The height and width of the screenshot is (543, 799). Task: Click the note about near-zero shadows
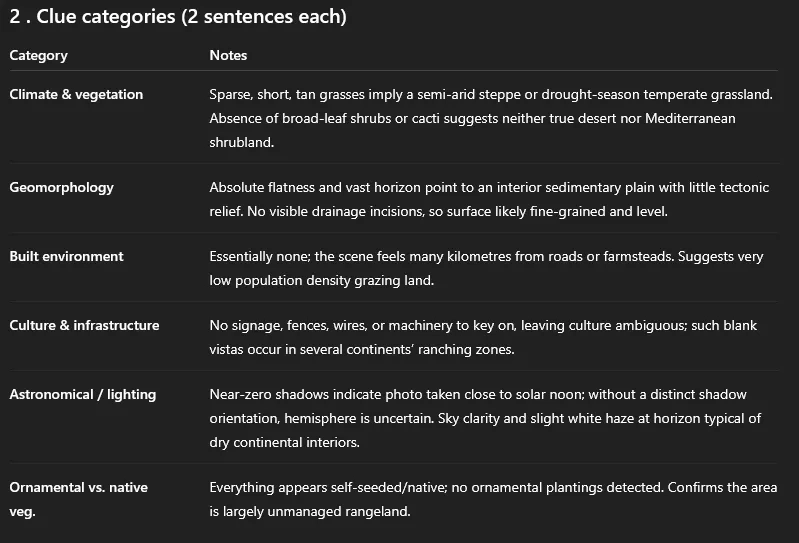point(485,418)
